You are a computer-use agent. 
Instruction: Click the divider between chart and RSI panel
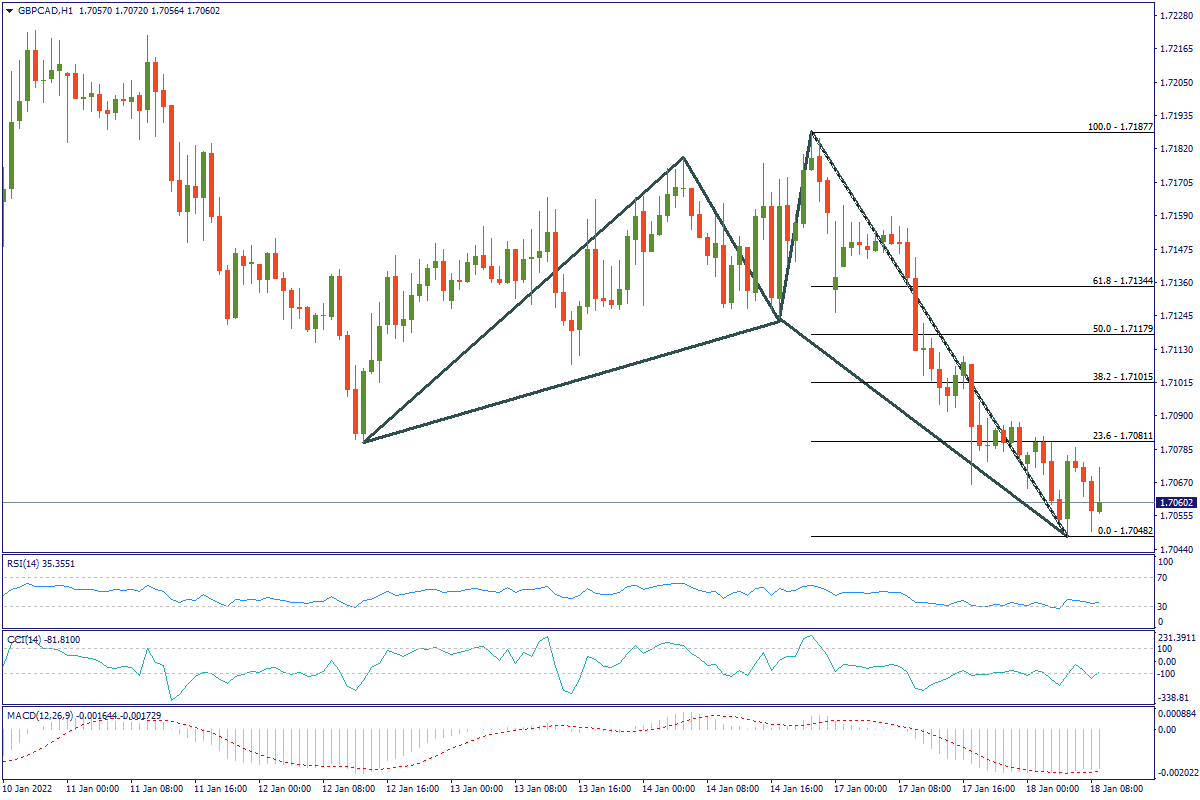tap(600, 554)
